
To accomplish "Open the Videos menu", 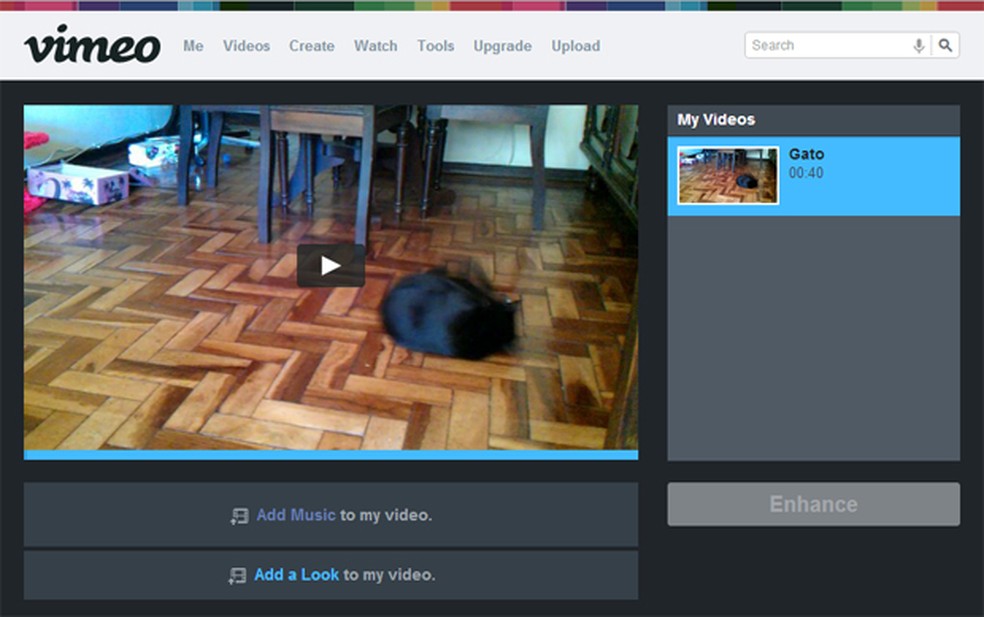I will pyautogui.click(x=246, y=46).
